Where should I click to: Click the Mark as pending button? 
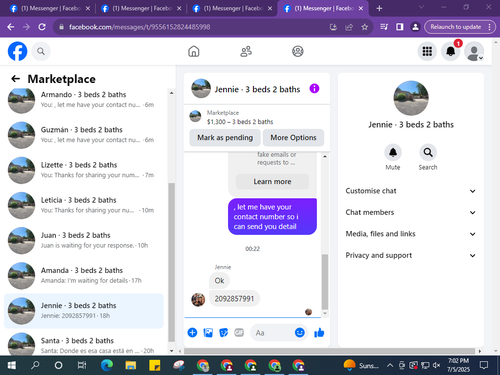[x=225, y=137]
